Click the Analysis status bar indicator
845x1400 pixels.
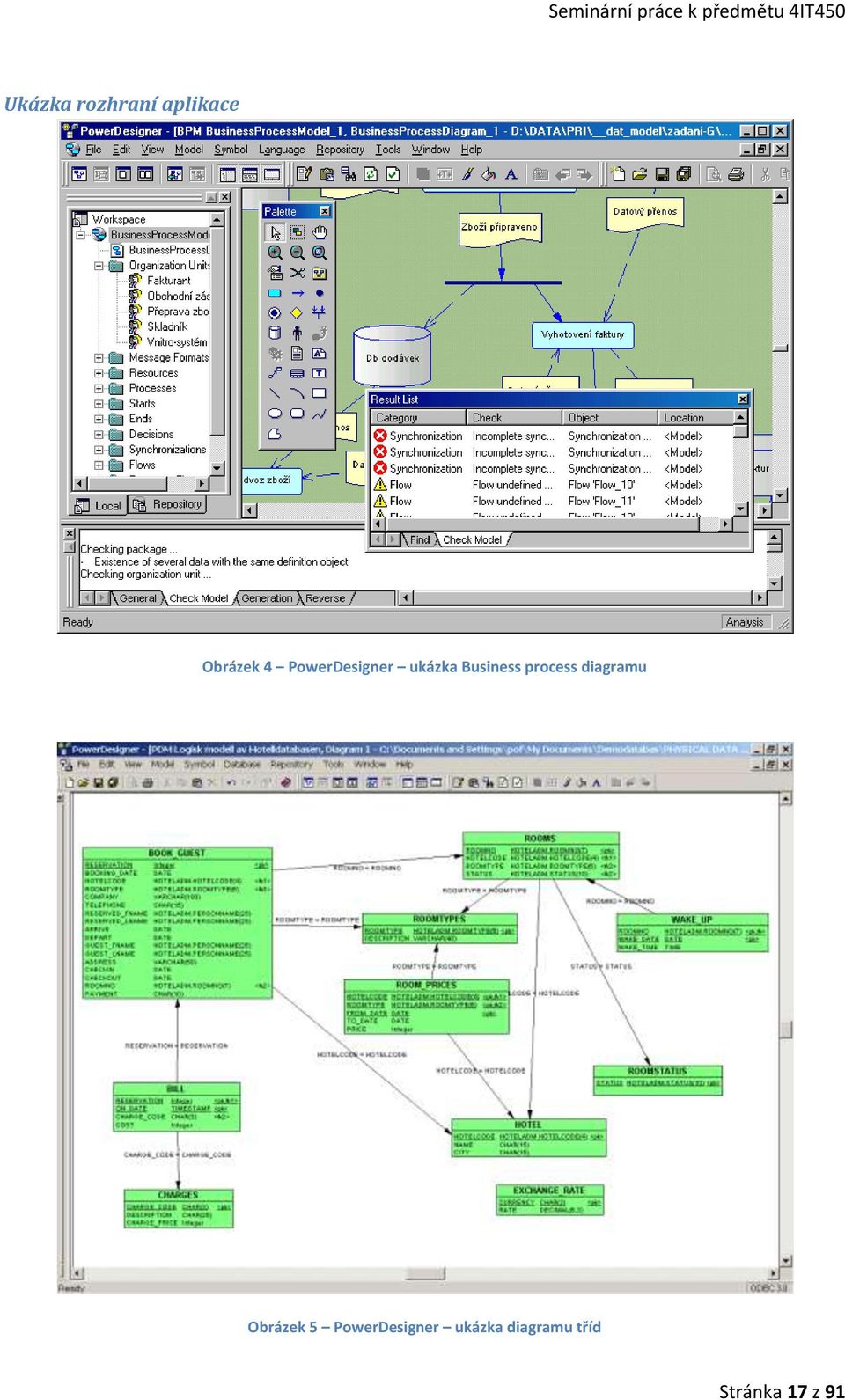pyautogui.click(x=745, y=622)
